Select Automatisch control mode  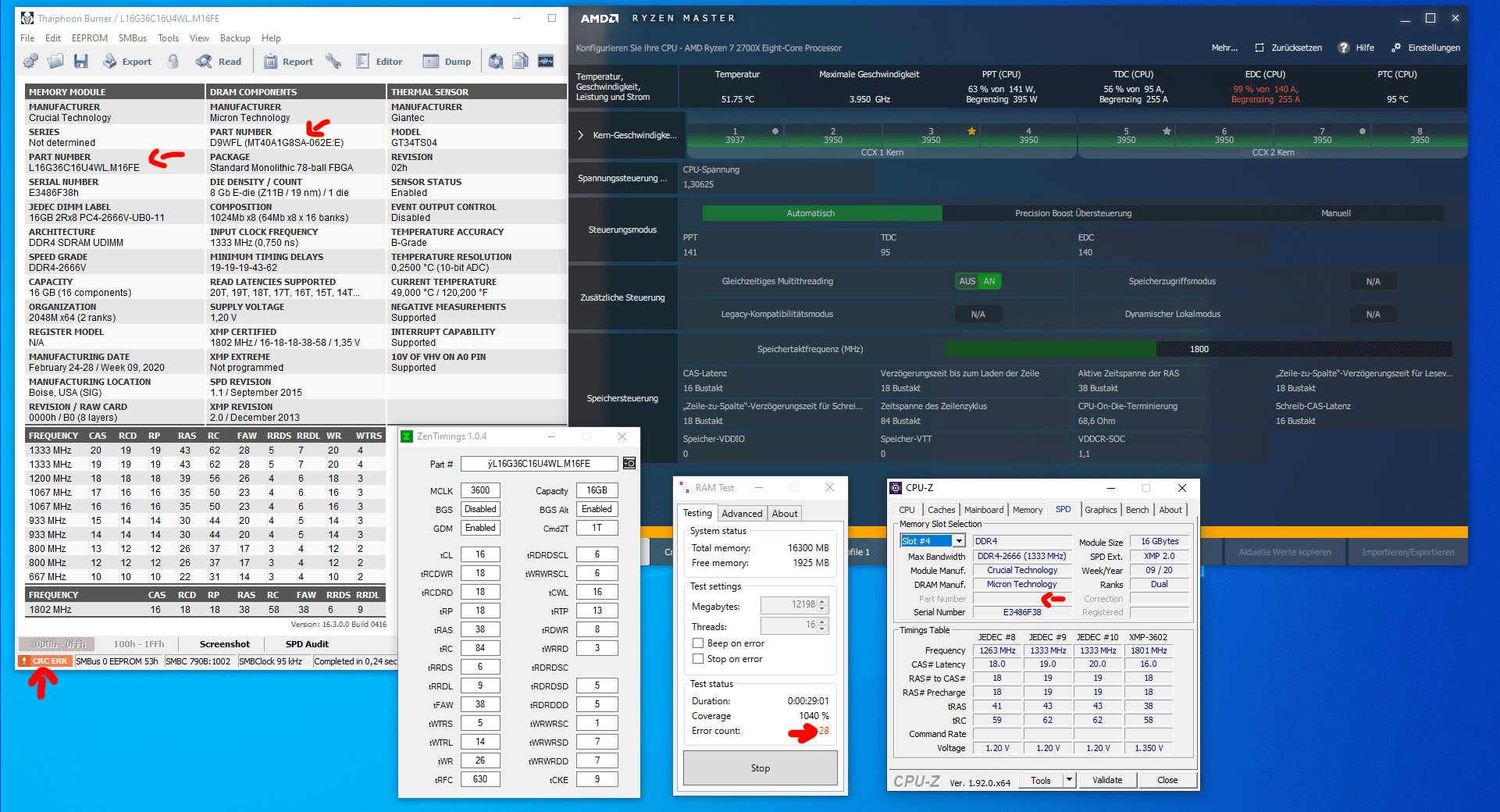pyautogui.click(x=822, y=213)
